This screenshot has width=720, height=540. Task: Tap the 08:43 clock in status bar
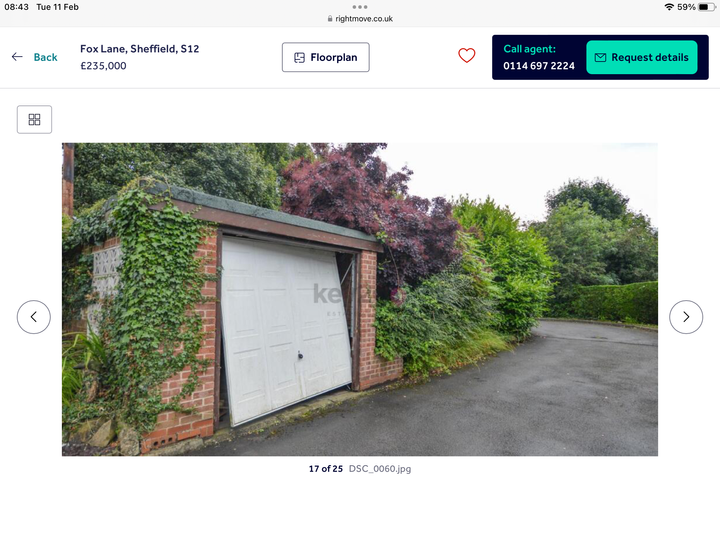(17, 7)
